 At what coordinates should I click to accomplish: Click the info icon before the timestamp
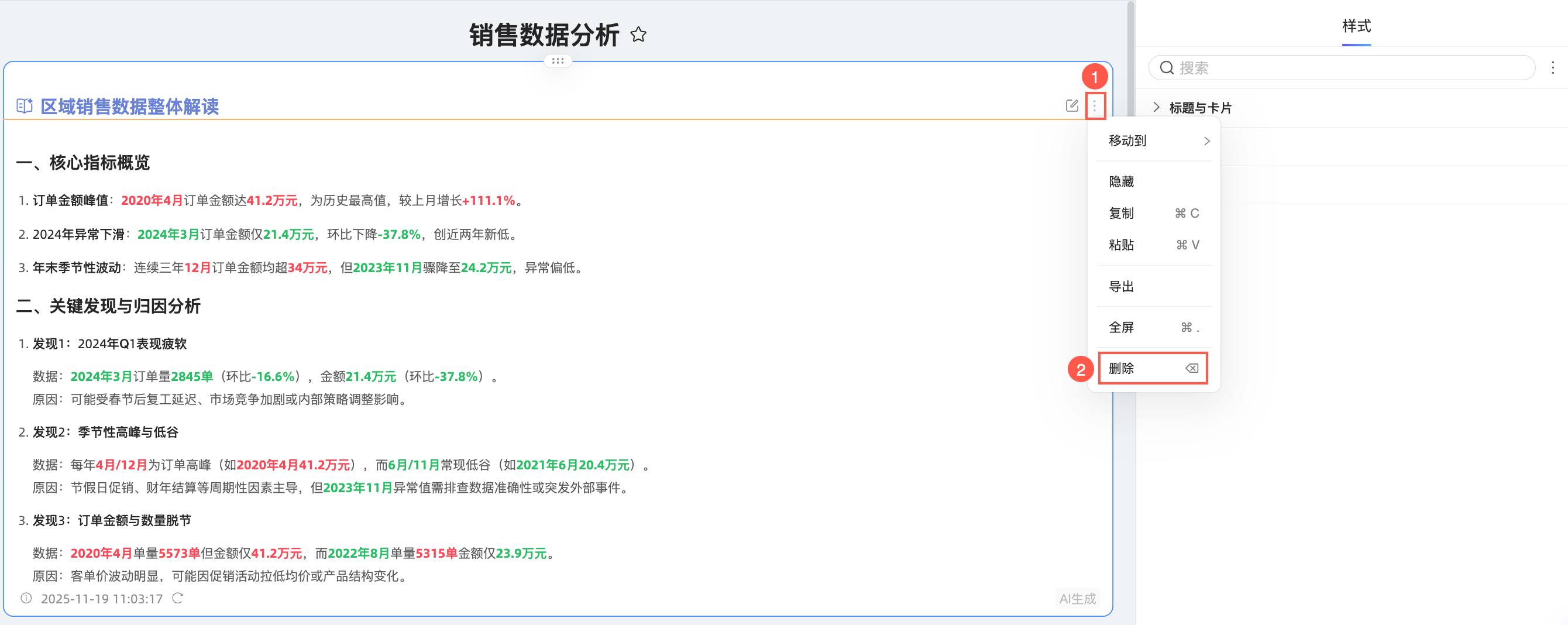coord(26,598)
